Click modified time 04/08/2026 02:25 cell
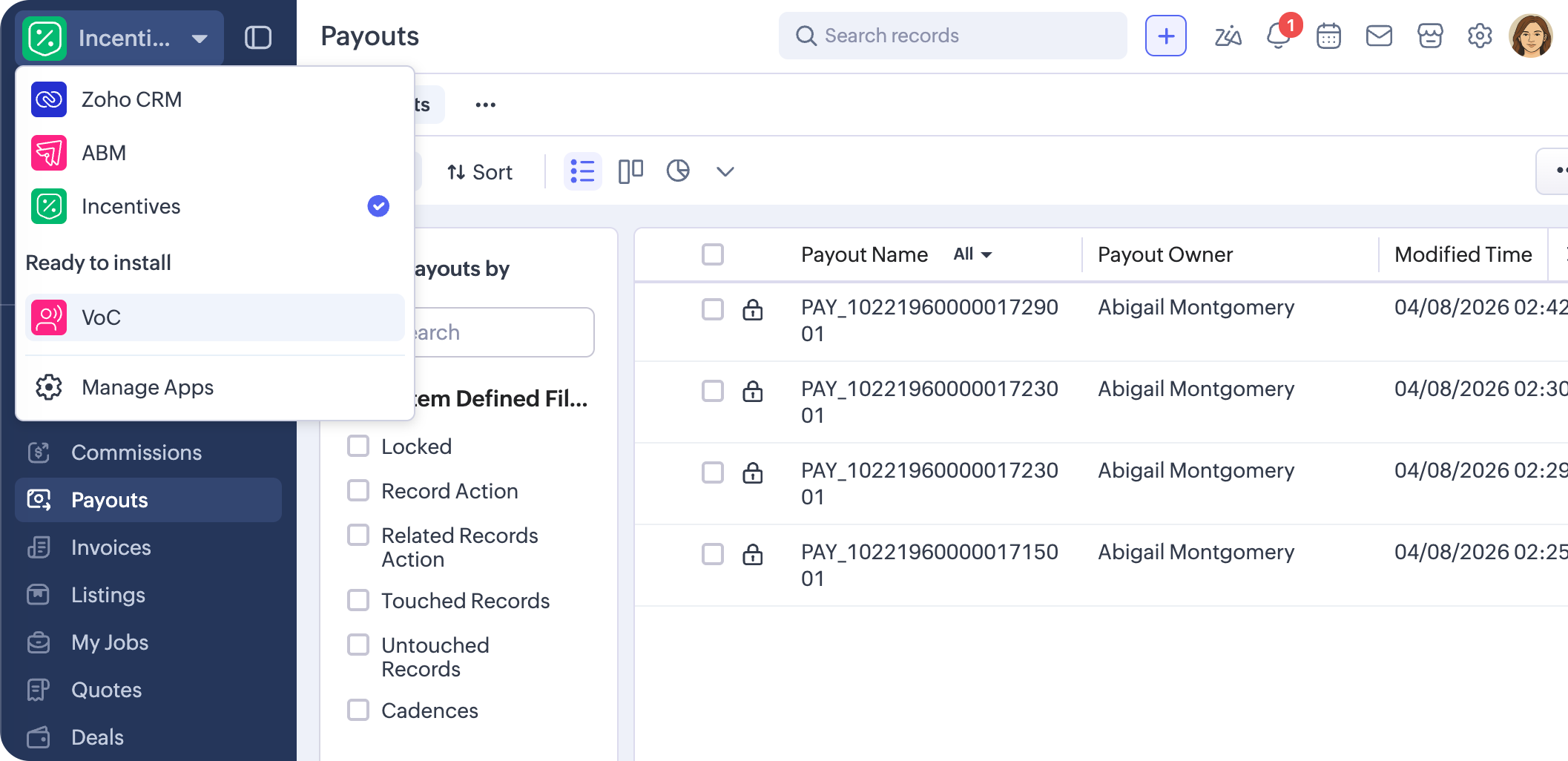 1480,552
